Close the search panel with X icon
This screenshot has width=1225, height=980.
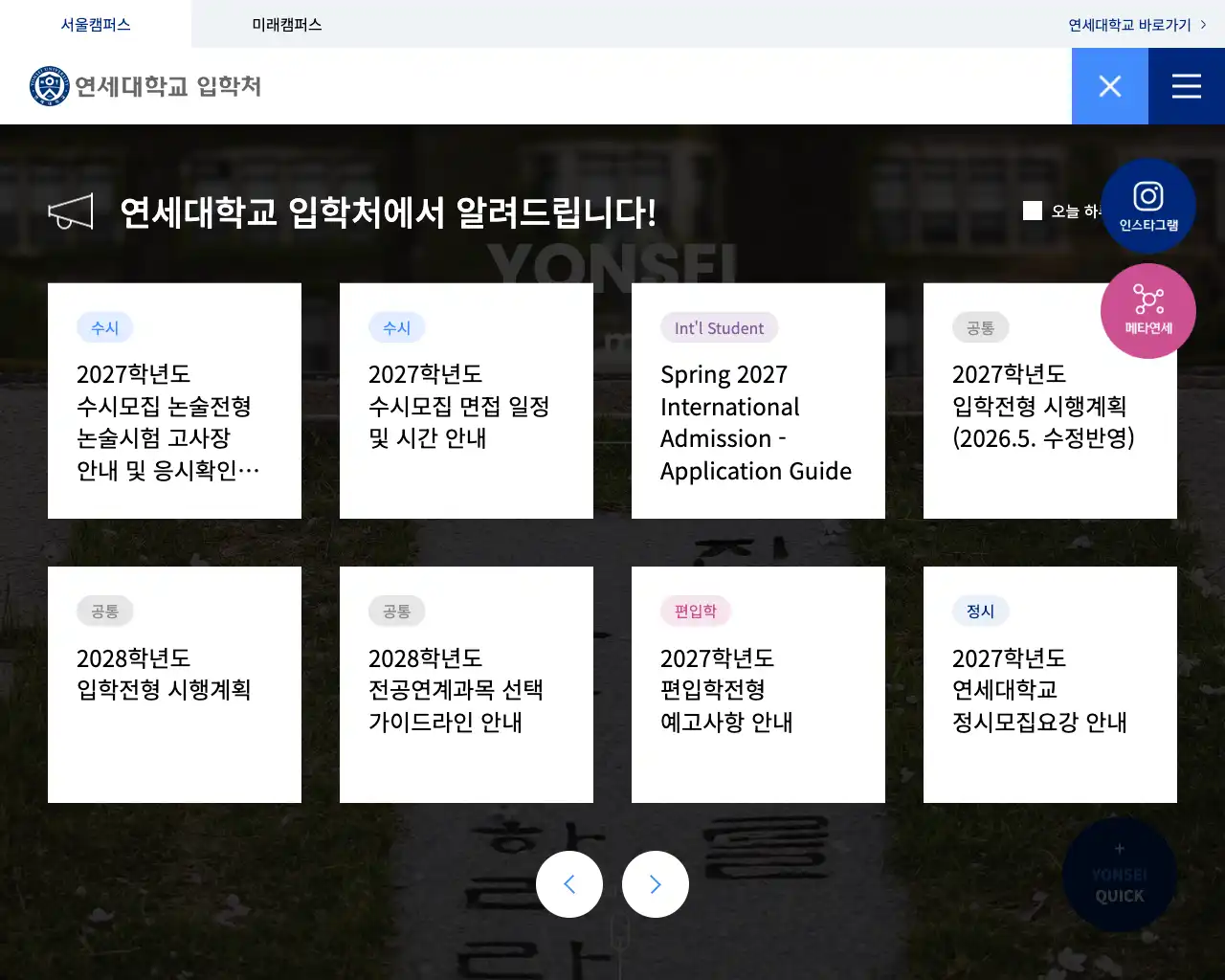[1110, 86]
